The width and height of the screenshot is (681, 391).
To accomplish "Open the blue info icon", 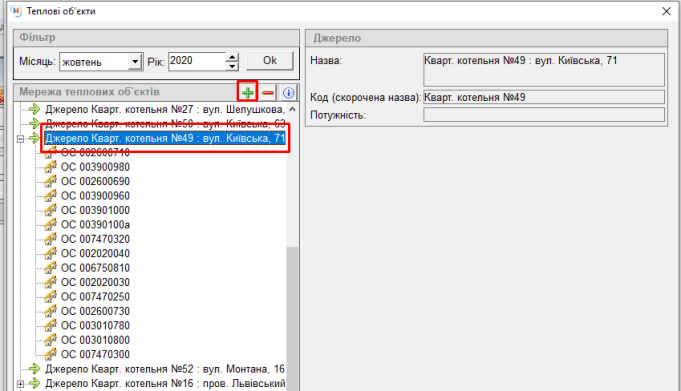I will (288, 93).
